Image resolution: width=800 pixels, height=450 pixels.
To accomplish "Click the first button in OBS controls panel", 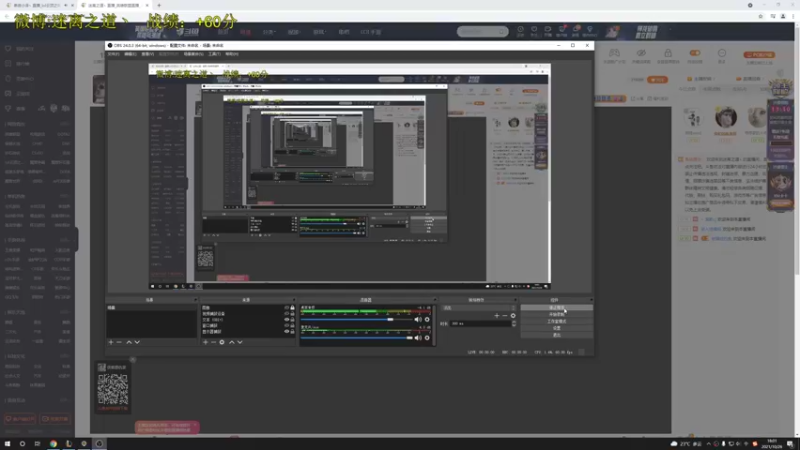I will (x=557, y=308).
